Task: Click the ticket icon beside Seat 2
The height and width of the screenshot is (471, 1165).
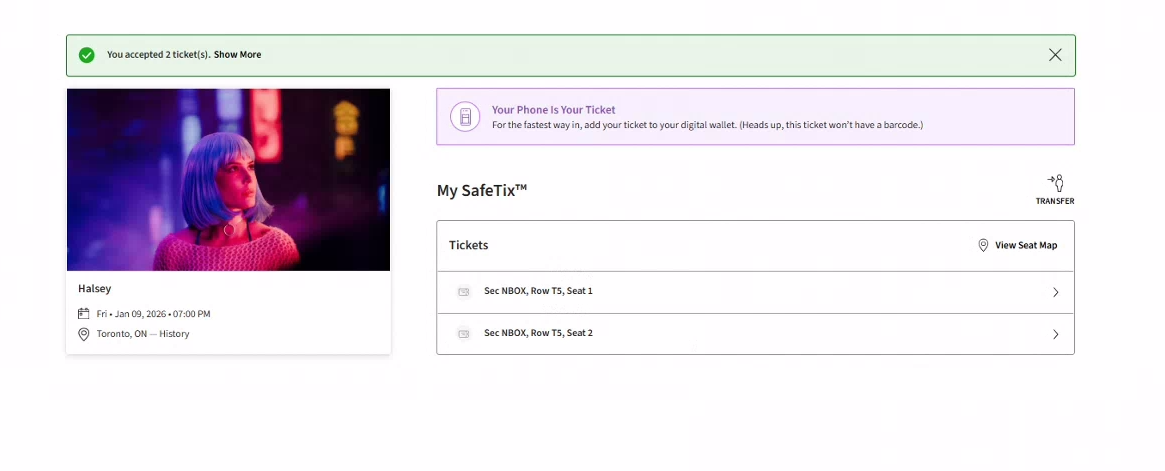Action: 463,334
